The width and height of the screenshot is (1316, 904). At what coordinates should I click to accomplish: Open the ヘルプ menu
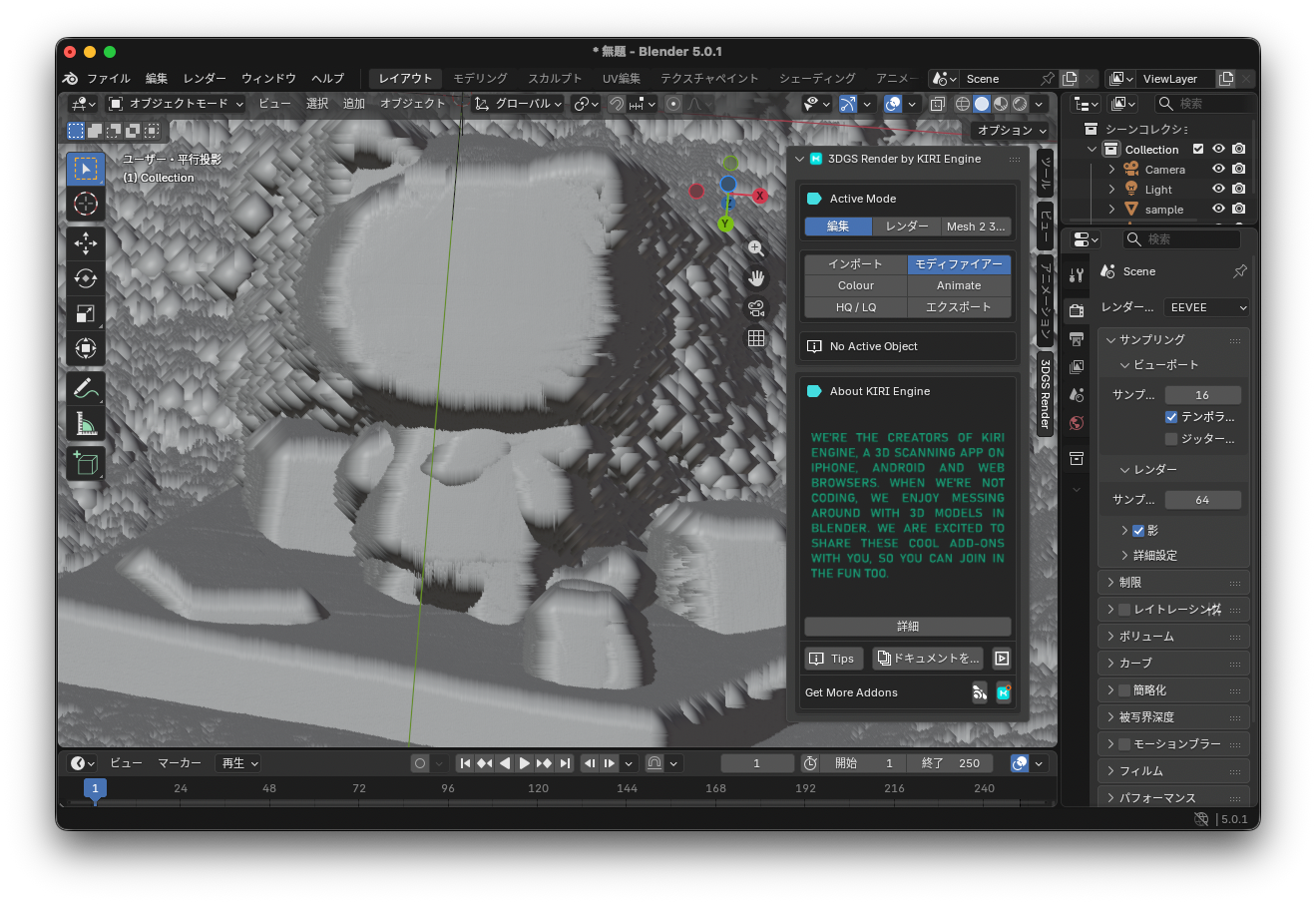[x=327, y=78]
